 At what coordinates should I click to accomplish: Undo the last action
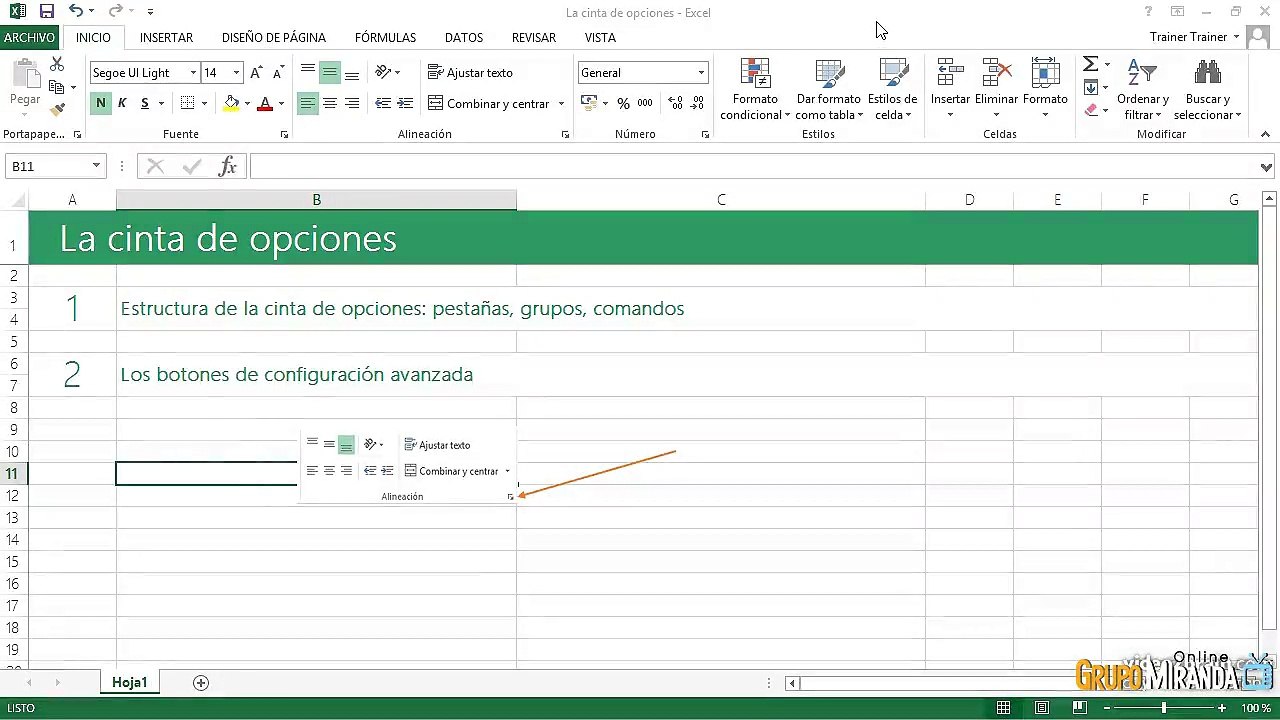click(x=76, y=12)
